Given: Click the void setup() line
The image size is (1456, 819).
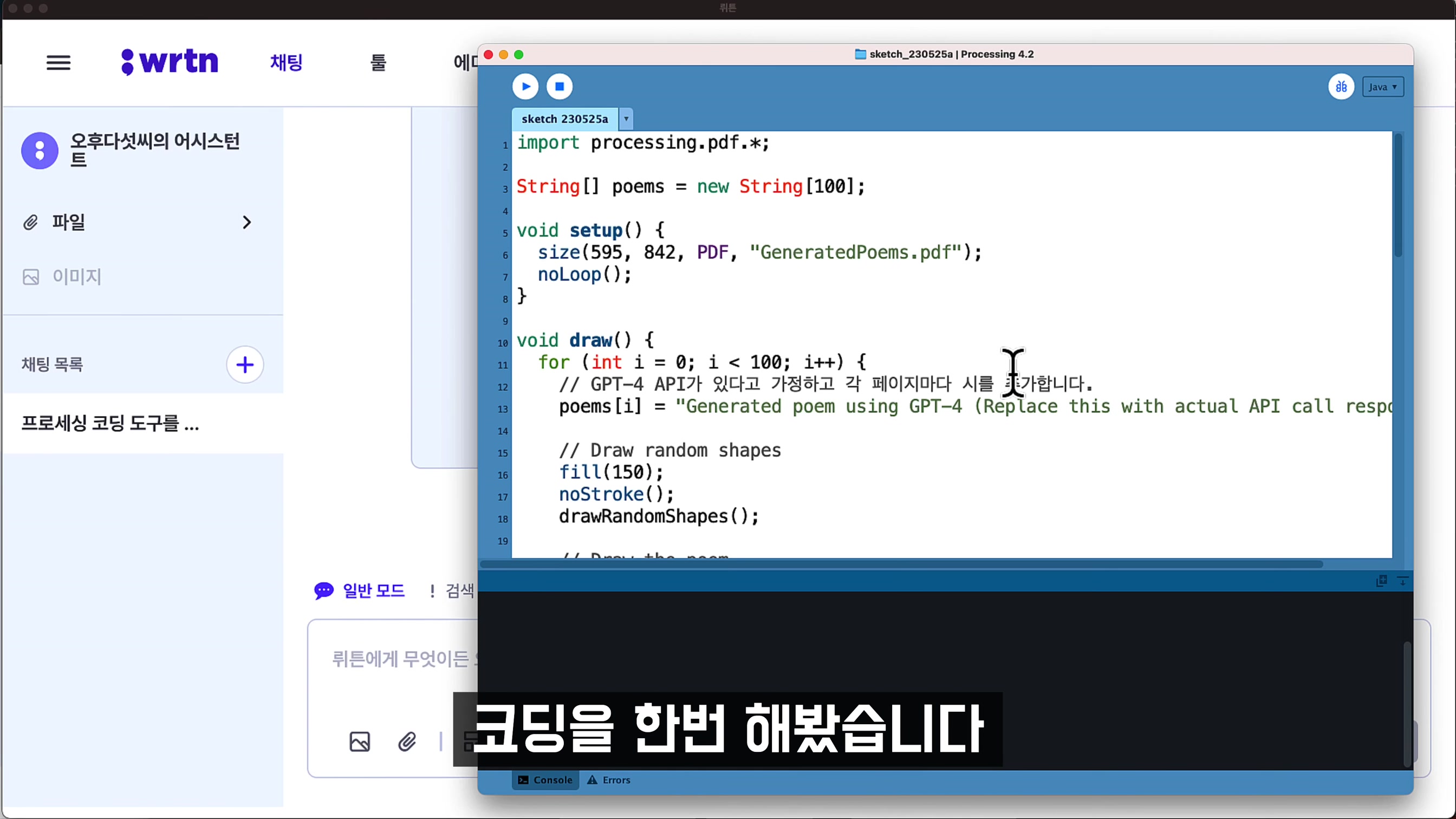Looking at the screenshot, I should (x=590, y=231).
